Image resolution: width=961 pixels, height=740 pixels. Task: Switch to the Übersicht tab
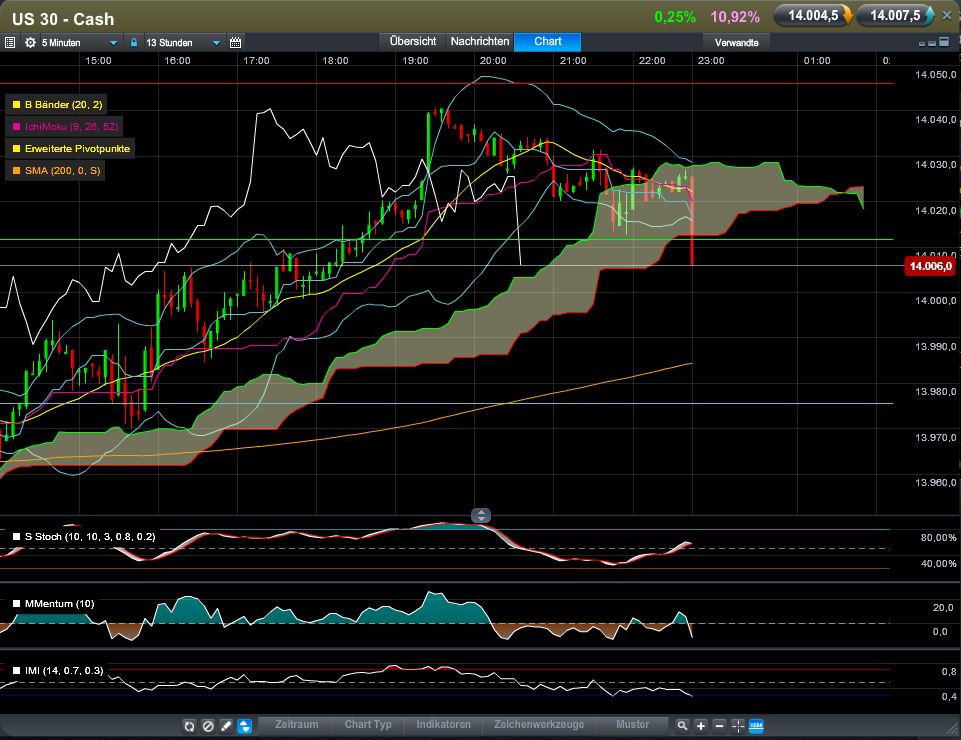pos(412,41)
